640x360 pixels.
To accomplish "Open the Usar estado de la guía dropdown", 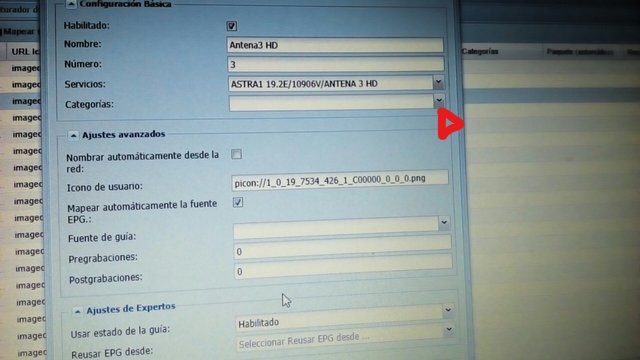I will click(x=448, y=310).
